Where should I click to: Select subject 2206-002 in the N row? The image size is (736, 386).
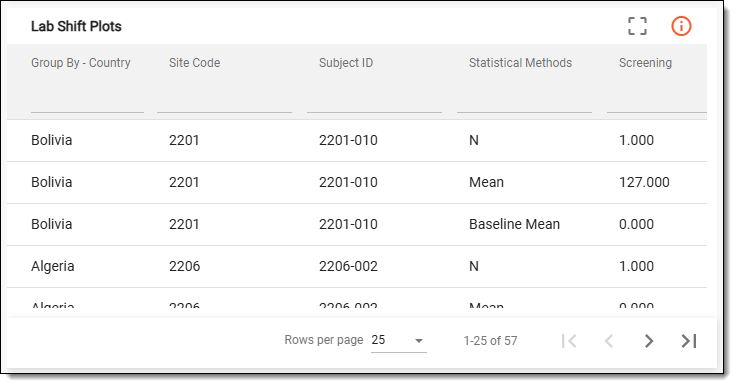coord(348,266)
